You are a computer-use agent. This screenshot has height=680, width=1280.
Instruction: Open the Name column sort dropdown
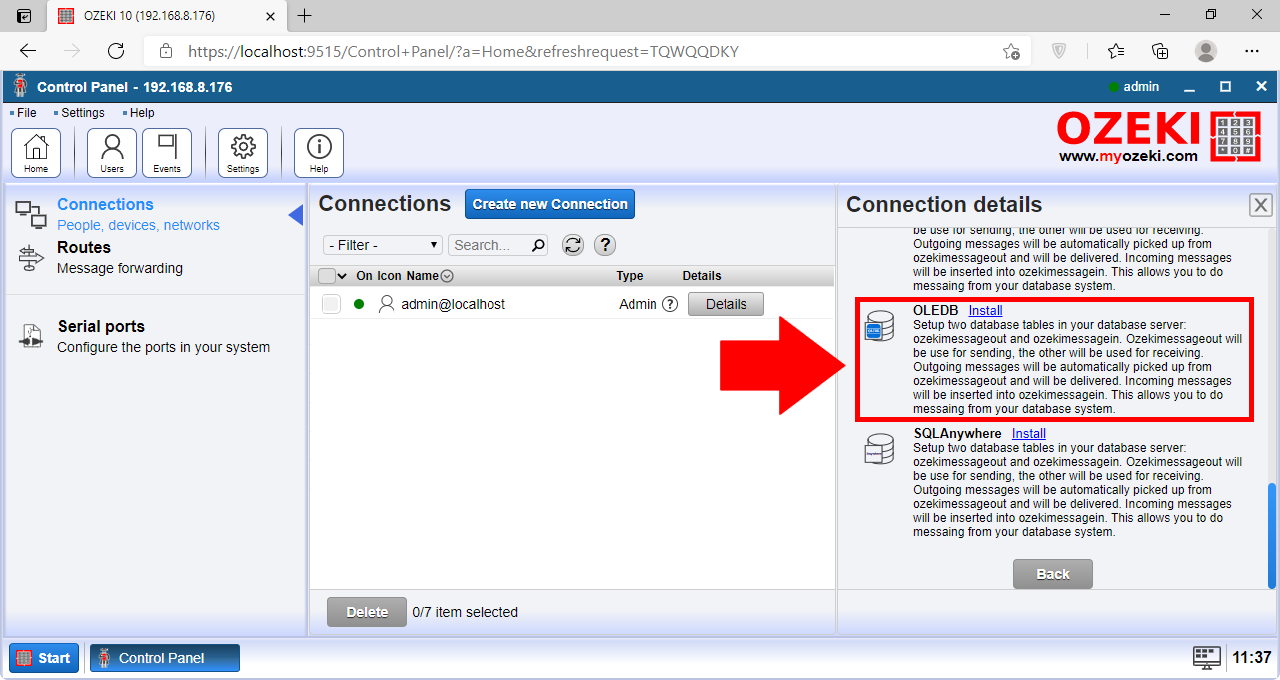coord(447,276)
